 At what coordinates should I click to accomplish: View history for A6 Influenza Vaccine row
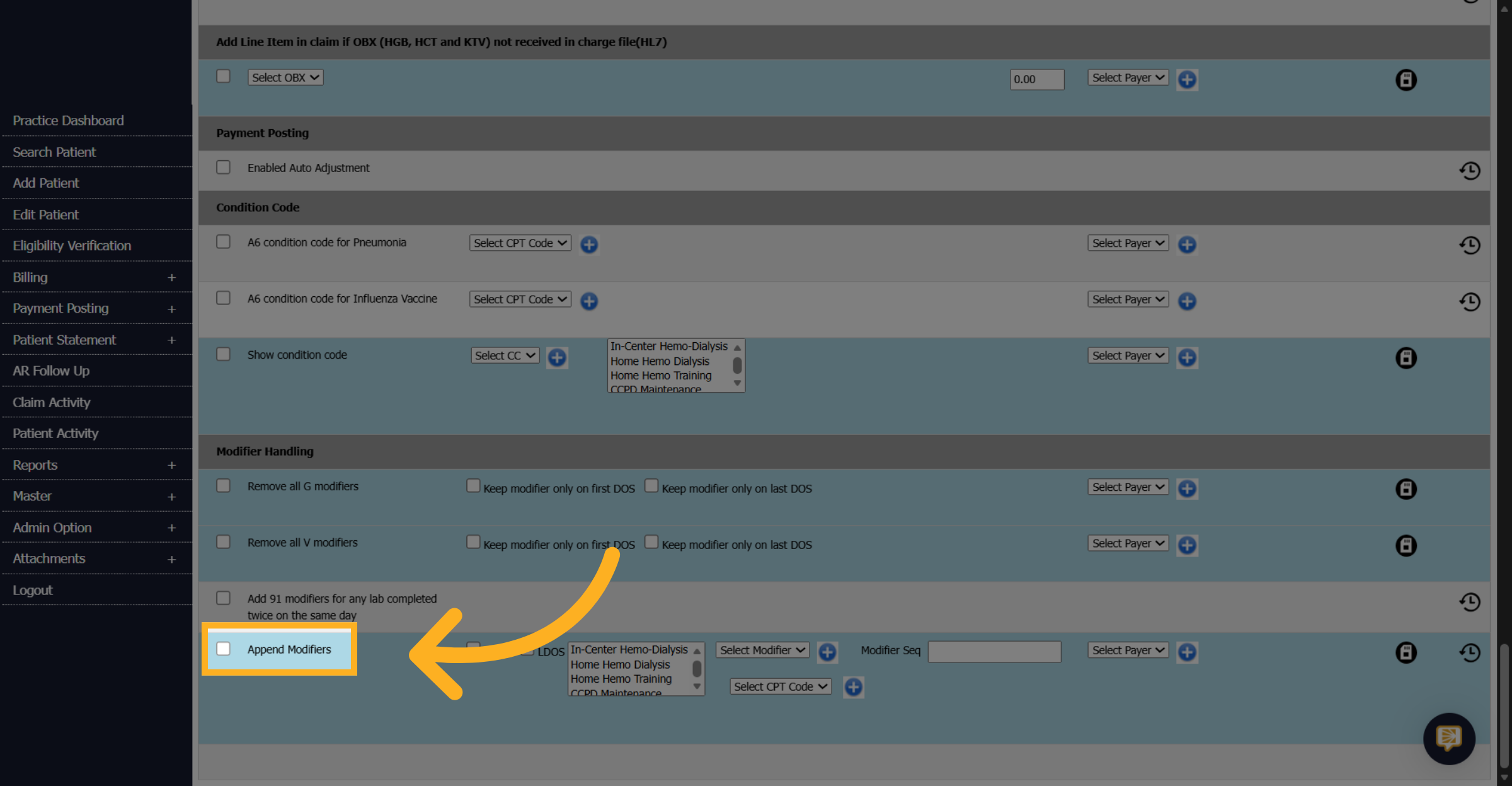click(1469, 301)
